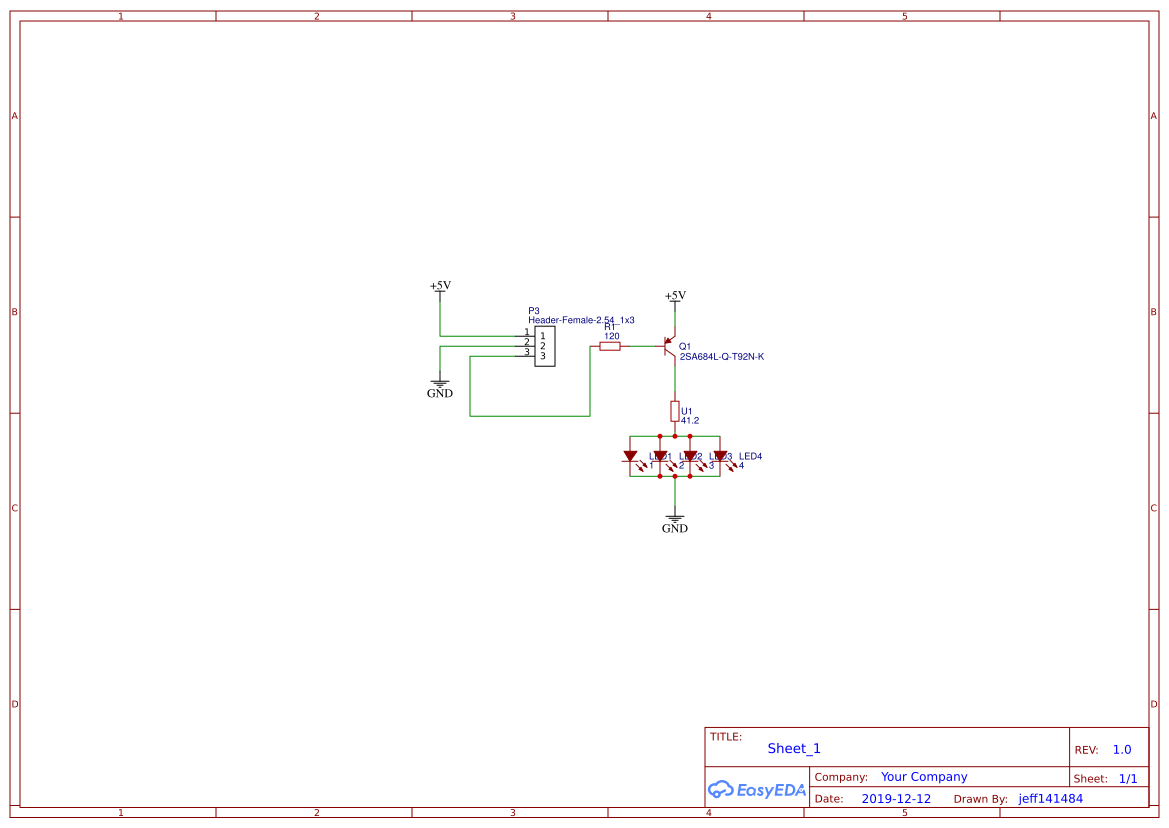Click the Sheet_1 title text
This screenshot has height=828, width=1169.
(x=793, y=748)
